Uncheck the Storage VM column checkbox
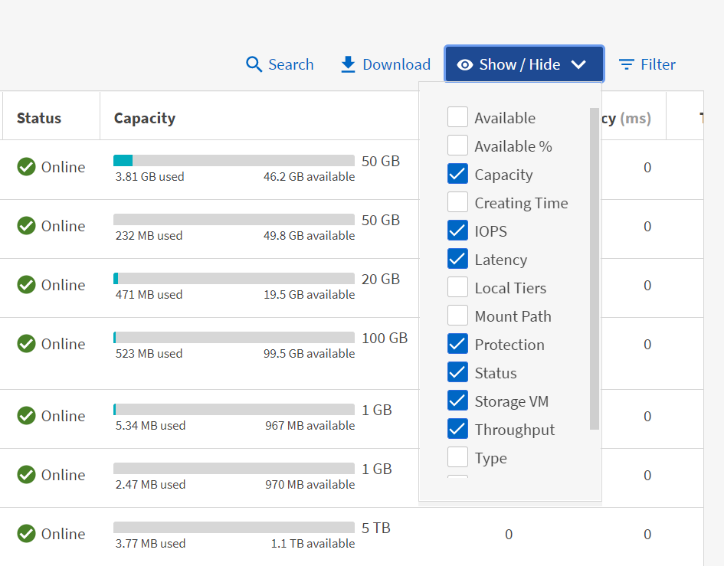 click(x=458, y=400)
